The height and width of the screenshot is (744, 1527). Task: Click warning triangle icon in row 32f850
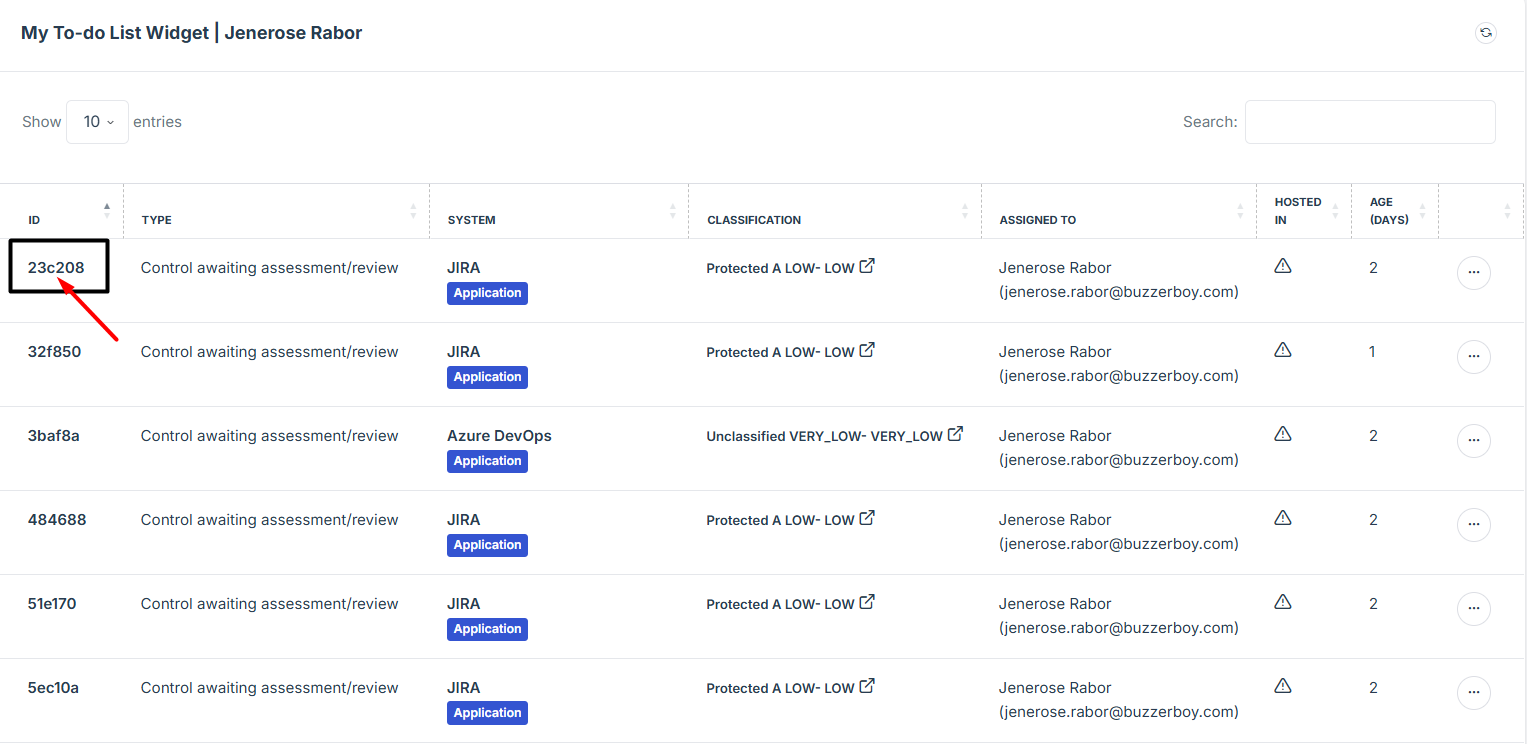(1283, 350)
